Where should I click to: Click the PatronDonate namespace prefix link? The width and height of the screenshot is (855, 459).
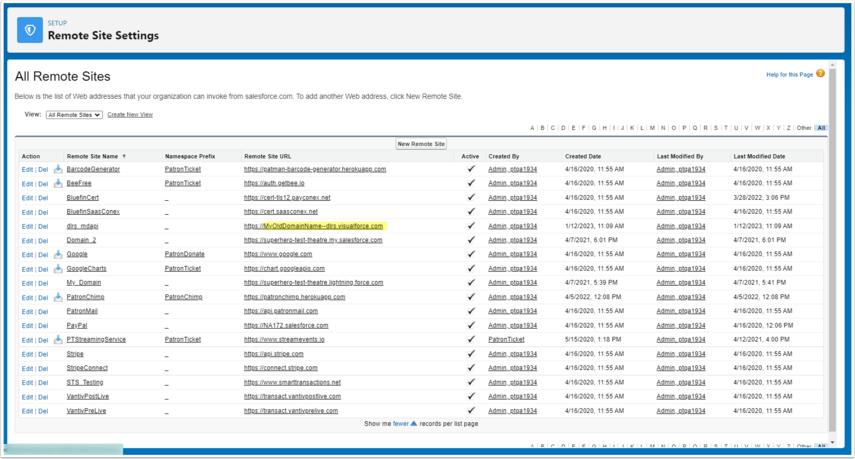point(184,254)
